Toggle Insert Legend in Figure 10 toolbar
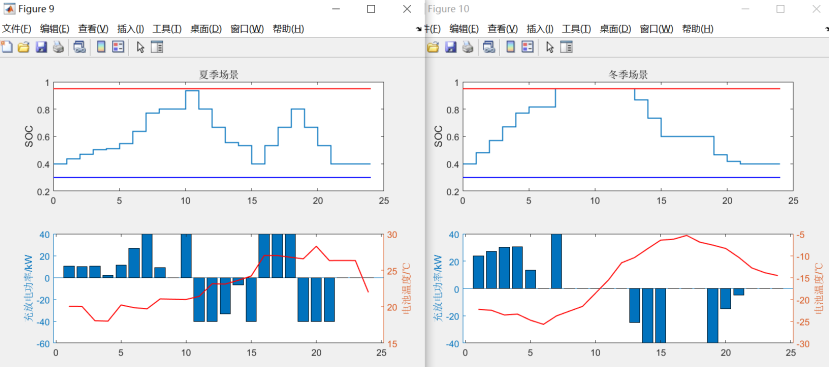 527,47
